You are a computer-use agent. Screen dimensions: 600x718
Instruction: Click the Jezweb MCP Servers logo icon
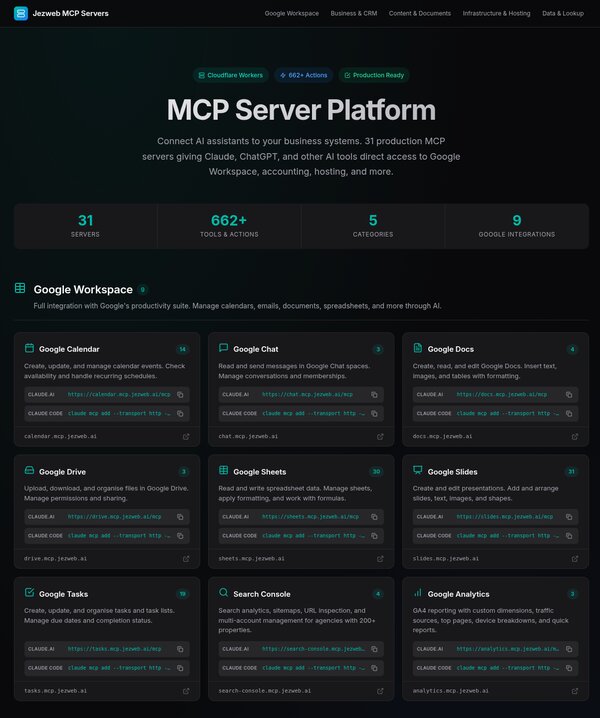coord(20,14)
